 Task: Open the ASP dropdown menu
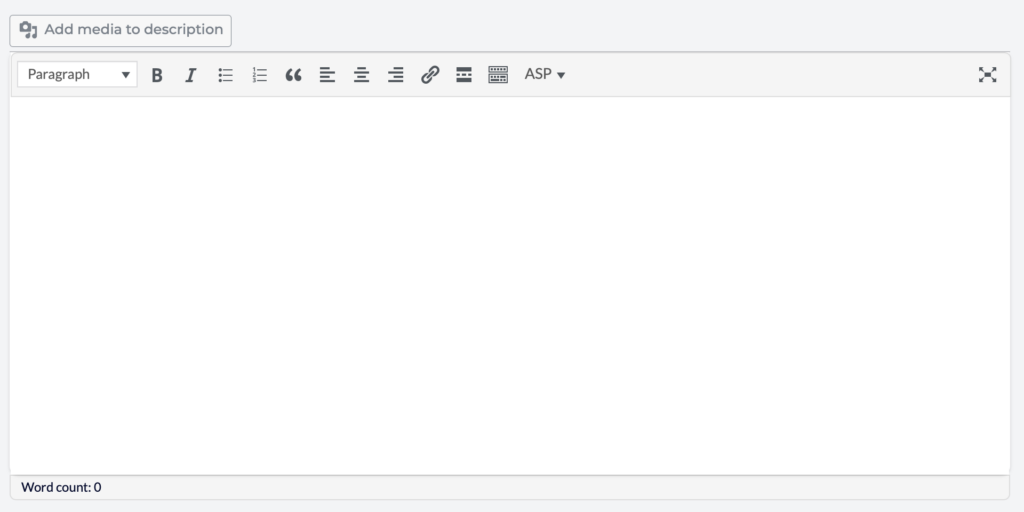(545, 74)
